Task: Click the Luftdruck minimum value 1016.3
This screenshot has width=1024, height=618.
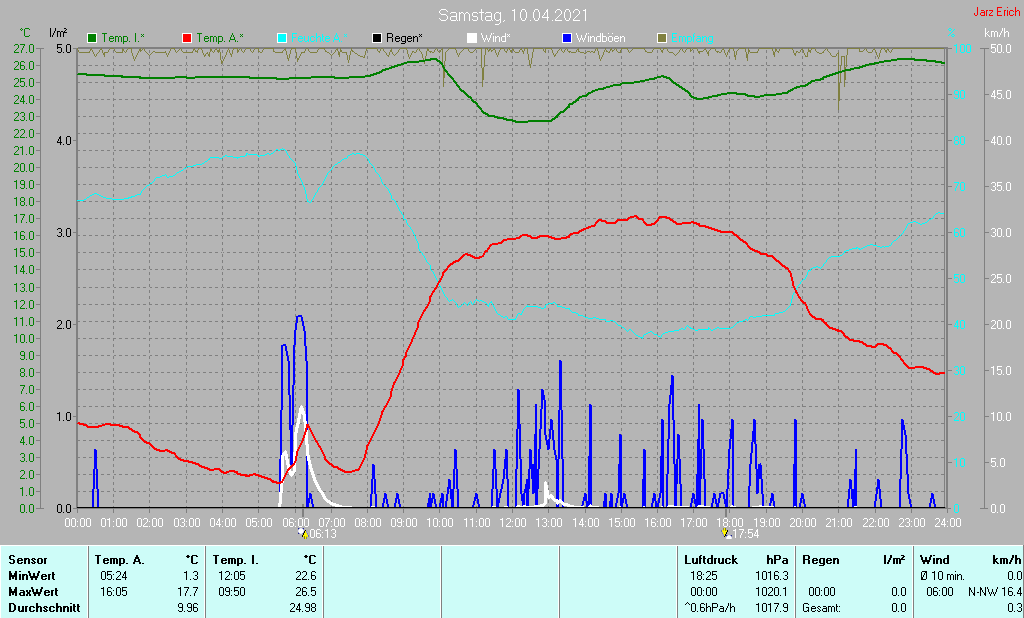Action: pos(771,576)
